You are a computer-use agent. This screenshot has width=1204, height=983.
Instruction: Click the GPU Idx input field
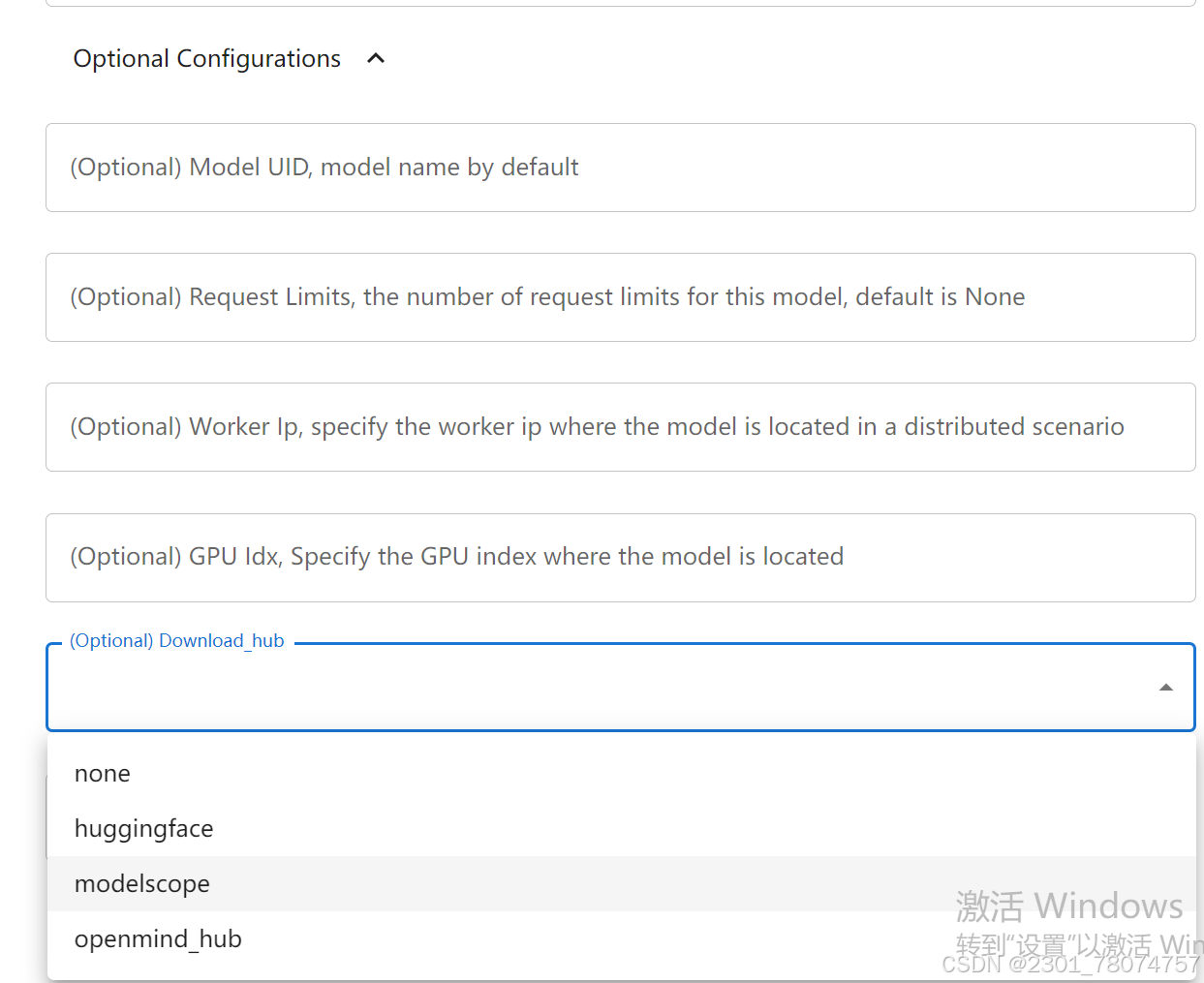(620, 557)
